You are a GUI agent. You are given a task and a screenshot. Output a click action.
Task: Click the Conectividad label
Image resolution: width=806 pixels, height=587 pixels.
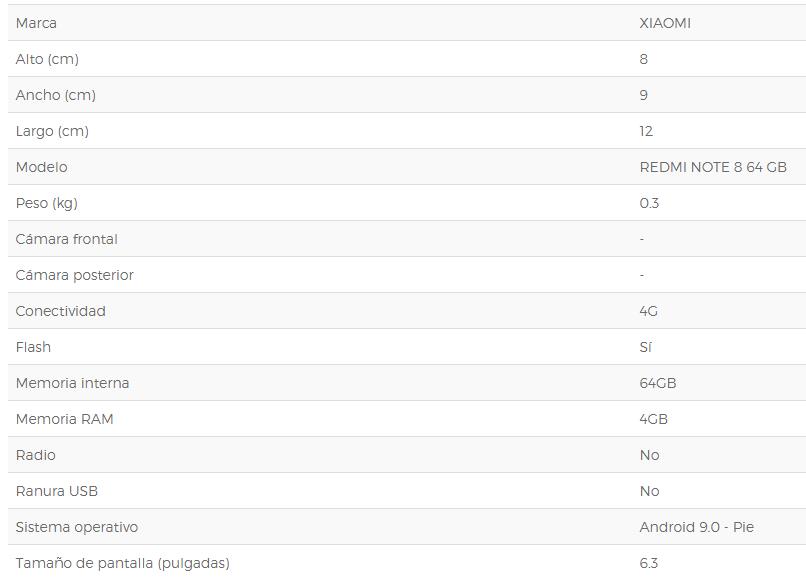point(61,311)
